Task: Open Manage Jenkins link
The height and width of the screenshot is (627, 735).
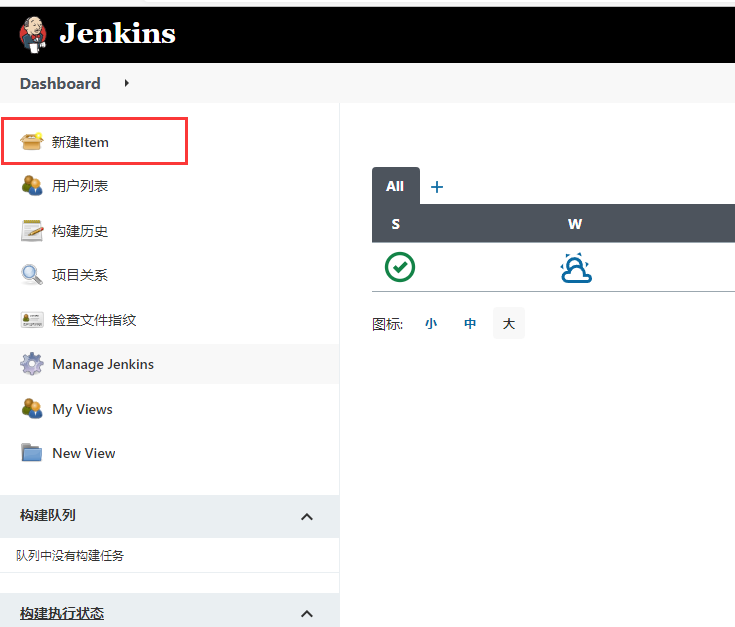Action: pos(103,364)
